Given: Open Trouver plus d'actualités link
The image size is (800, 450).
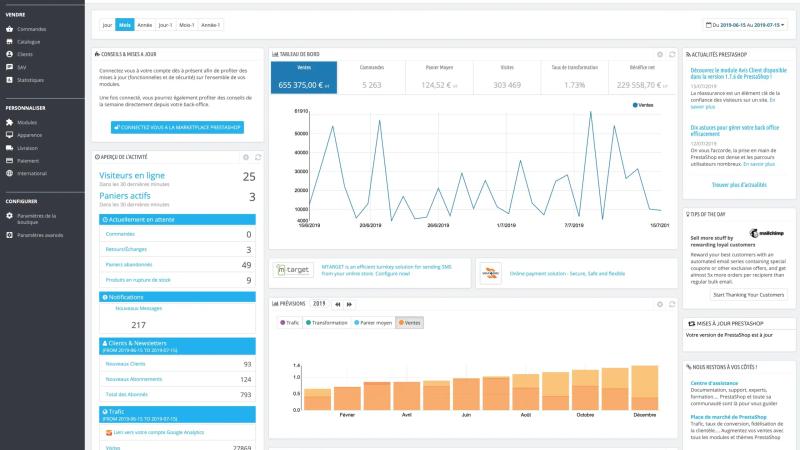Looking at the screenshot, I should [739, 185].
